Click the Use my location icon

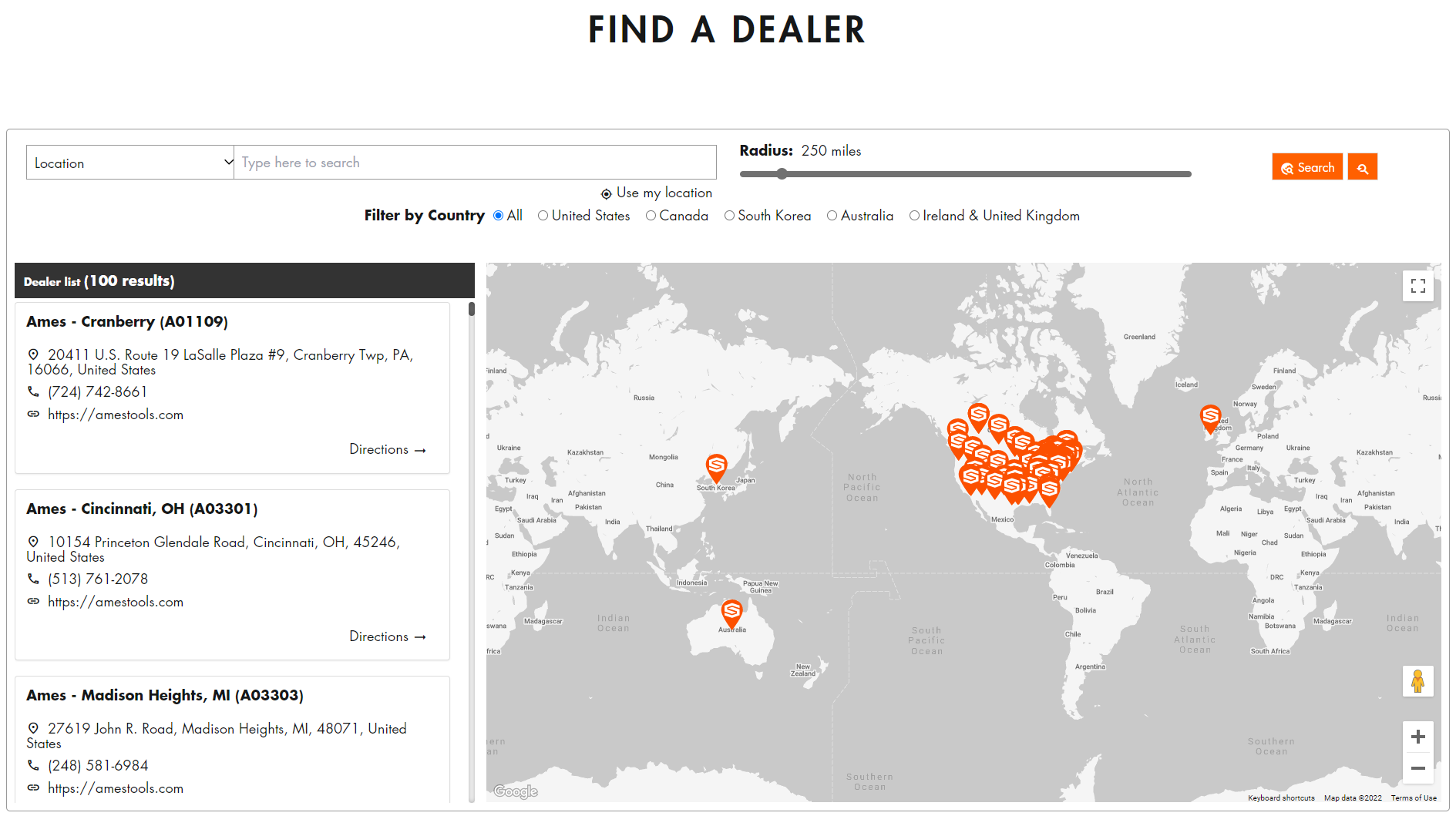[607, 193]
